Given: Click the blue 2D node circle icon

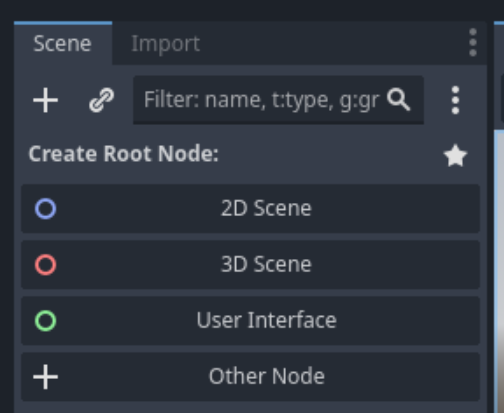Looking at the screenshot, I should click(46, 209).
